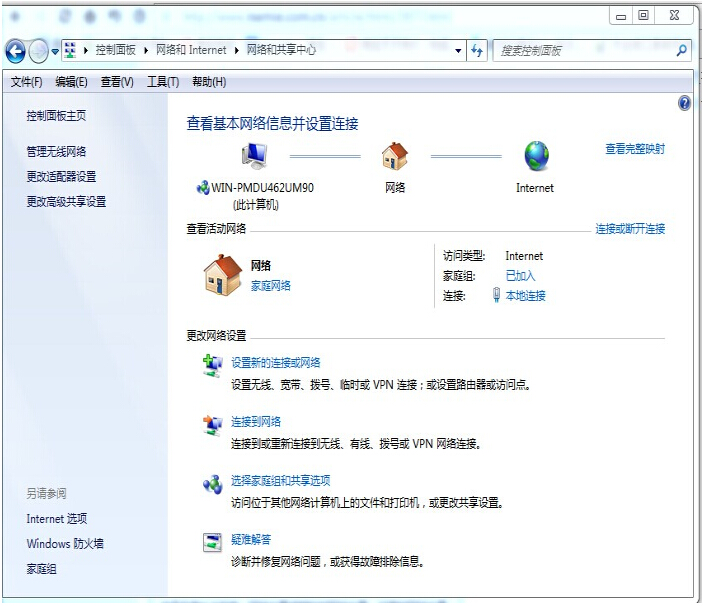The height and width of the screenshot is (606, 703).
Task: Open Internet 选项 in See also
Action: pos(57,519)
